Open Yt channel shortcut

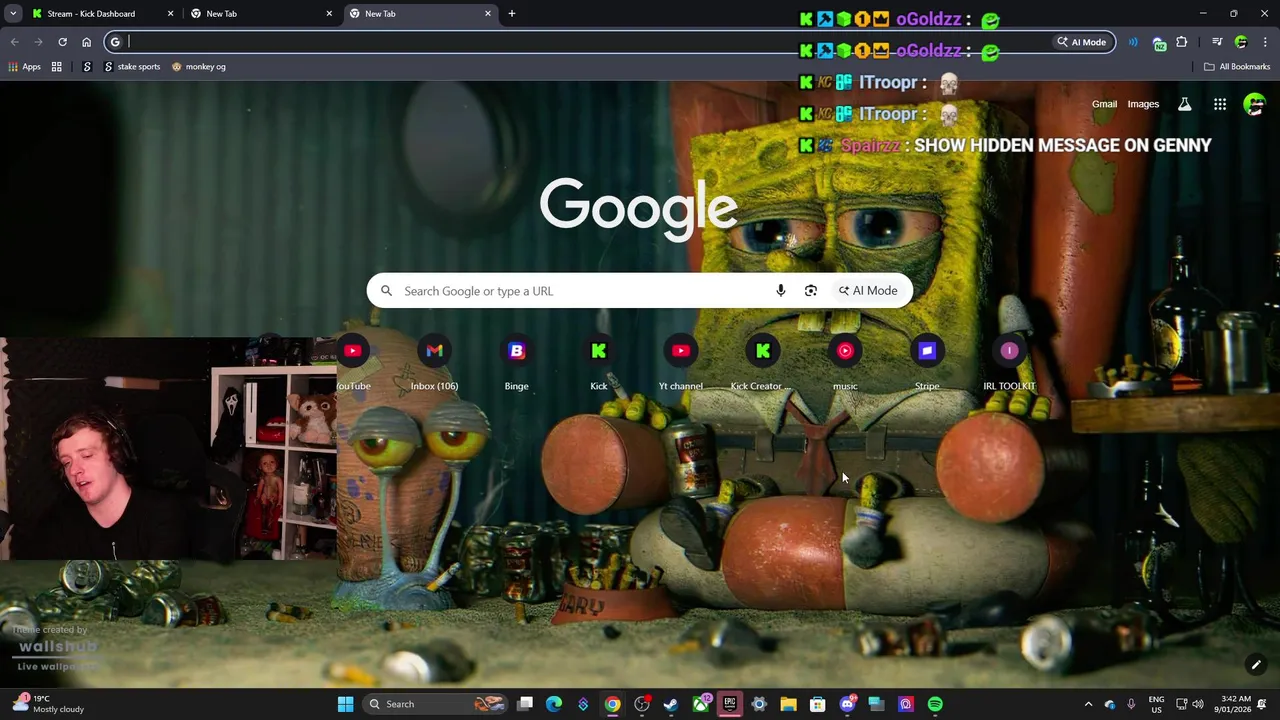[681, 364]
